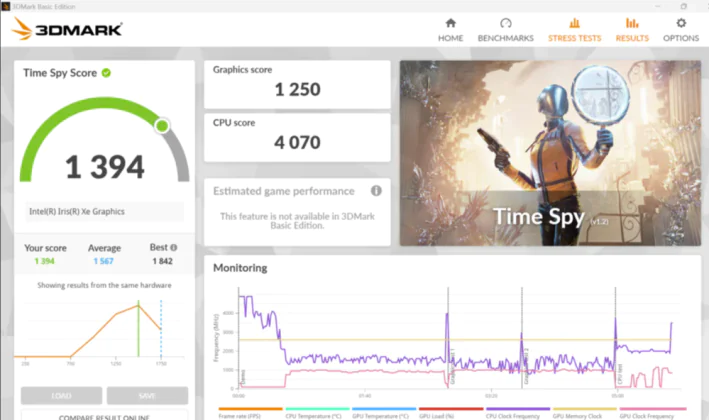The width and height of the screenshot is (709, 420).
Task: Click the Monitoring section heading
Action: 240,268
